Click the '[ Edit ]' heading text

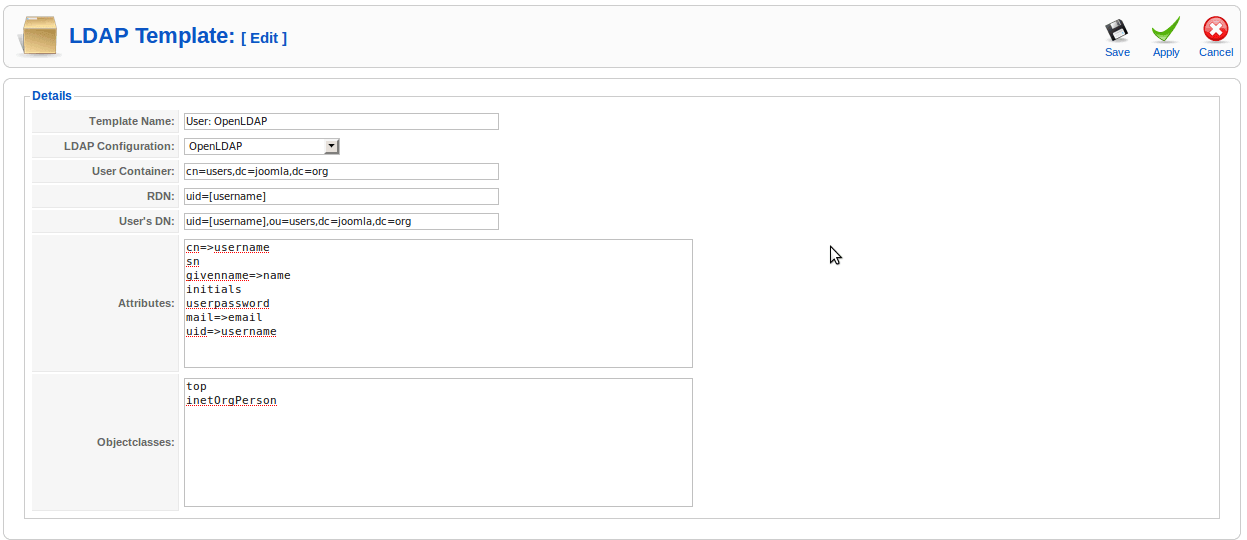pos(264,38)
